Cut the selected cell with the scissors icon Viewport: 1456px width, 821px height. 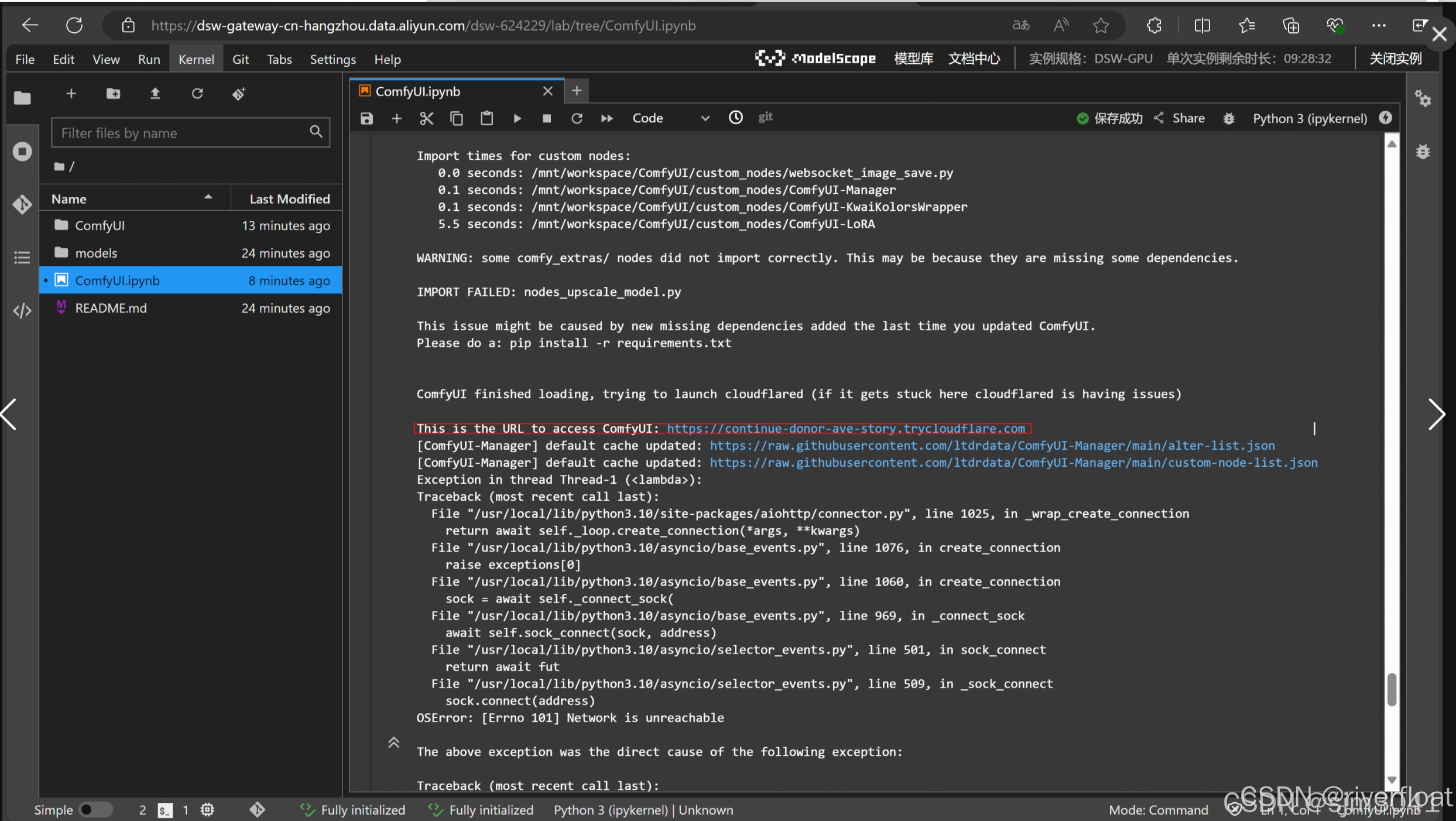click(426, 118)
